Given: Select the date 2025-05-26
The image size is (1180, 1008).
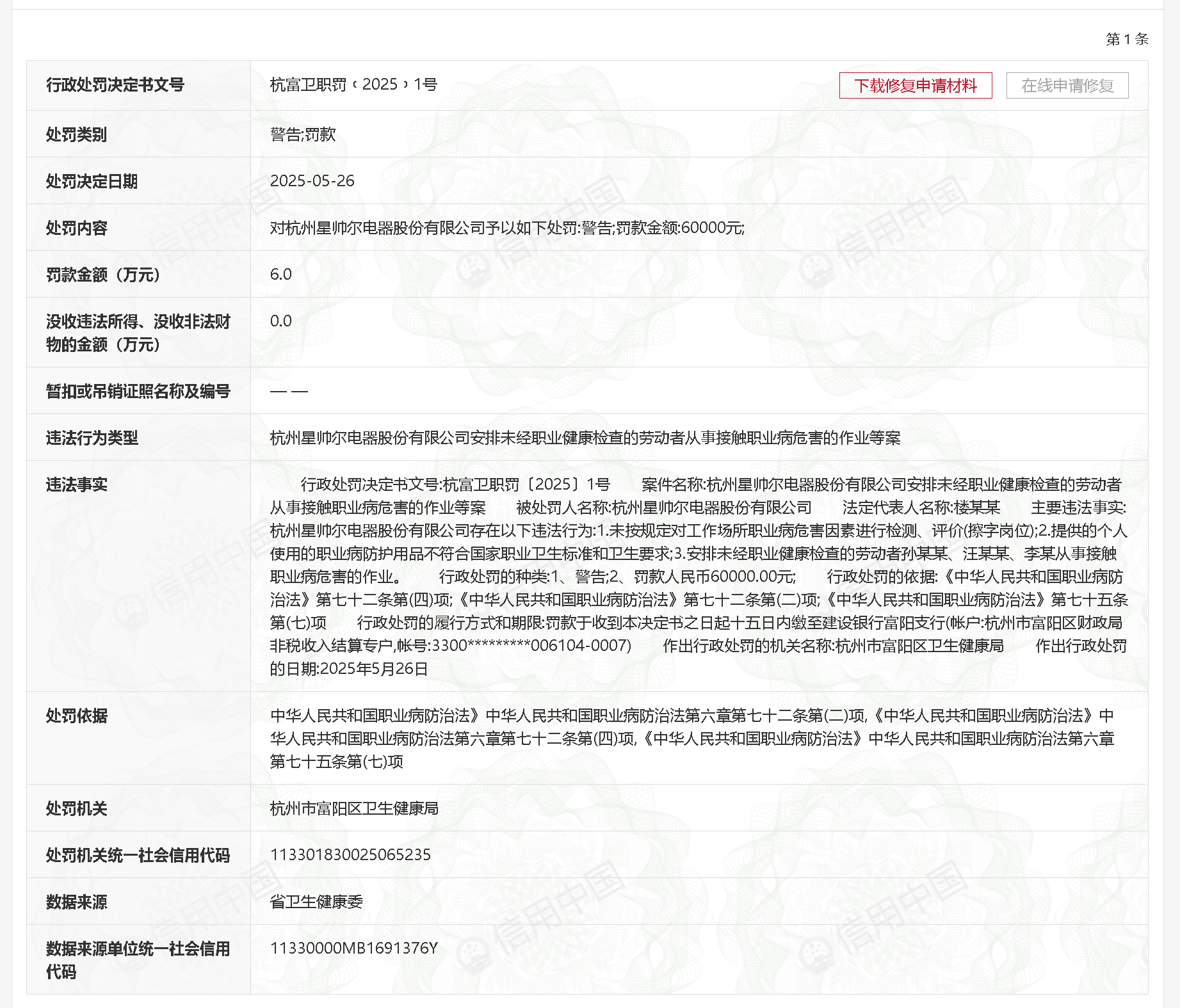Looking at the screenshot, I should [312, 181].
